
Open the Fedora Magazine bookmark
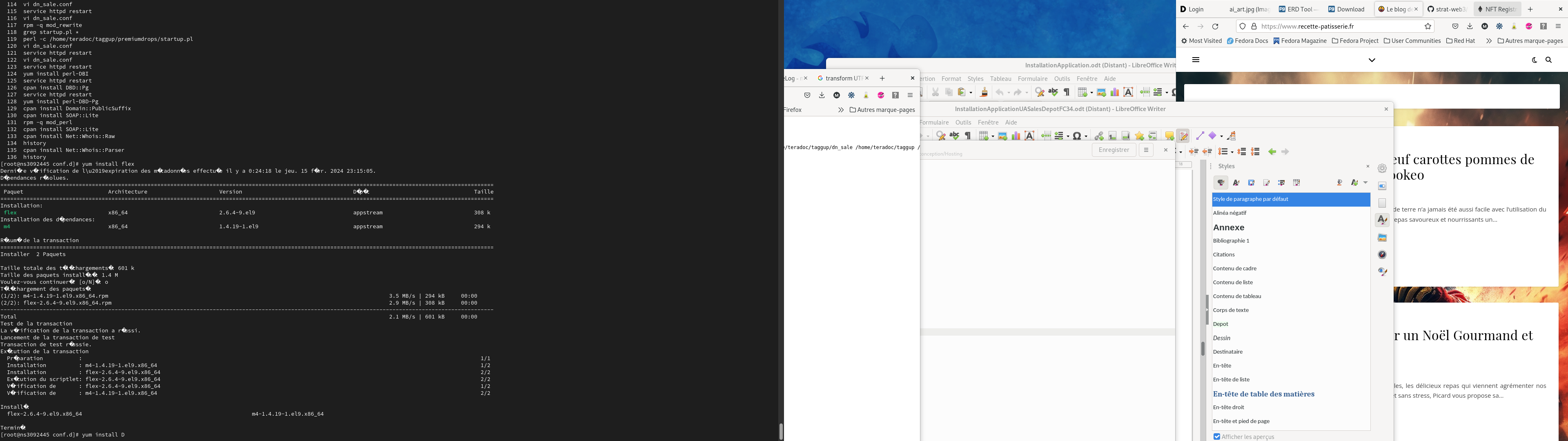[x=1300, y=41]
